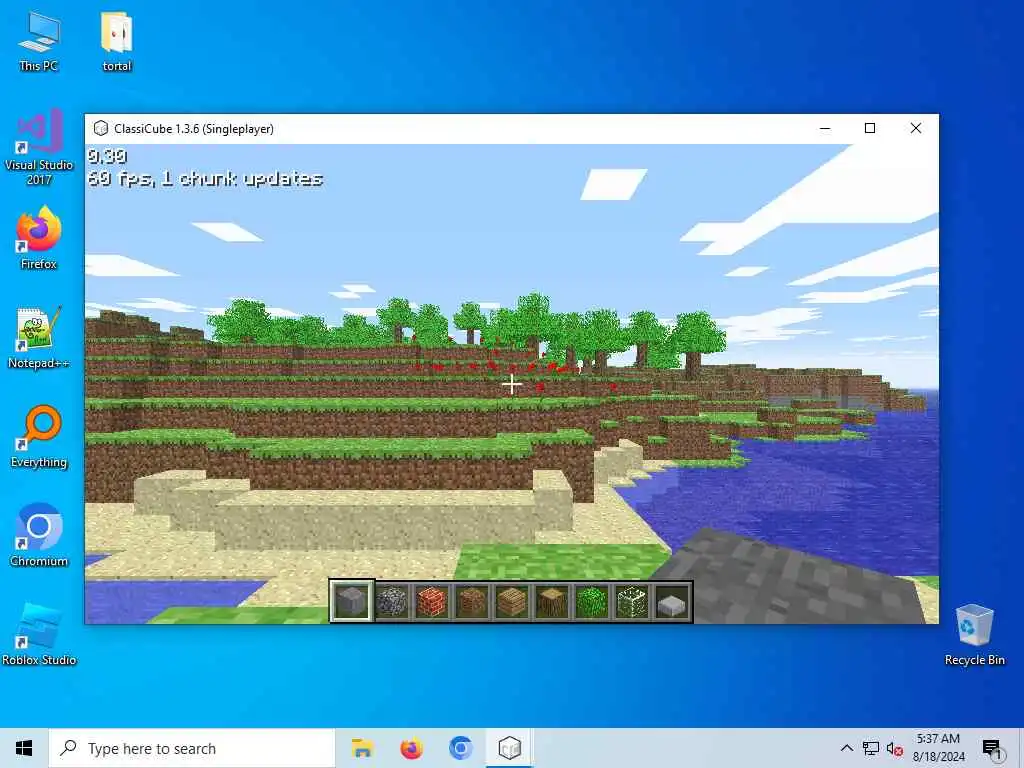
Task: Click the ClassiCube 1.3.6 (Singleplayer) window title
Action: tap(193, 129)
